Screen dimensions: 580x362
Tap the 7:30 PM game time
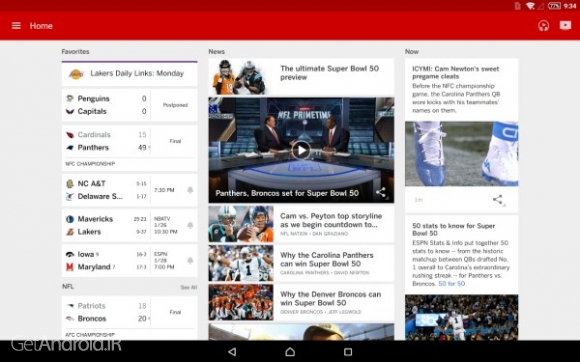[164, 190]
